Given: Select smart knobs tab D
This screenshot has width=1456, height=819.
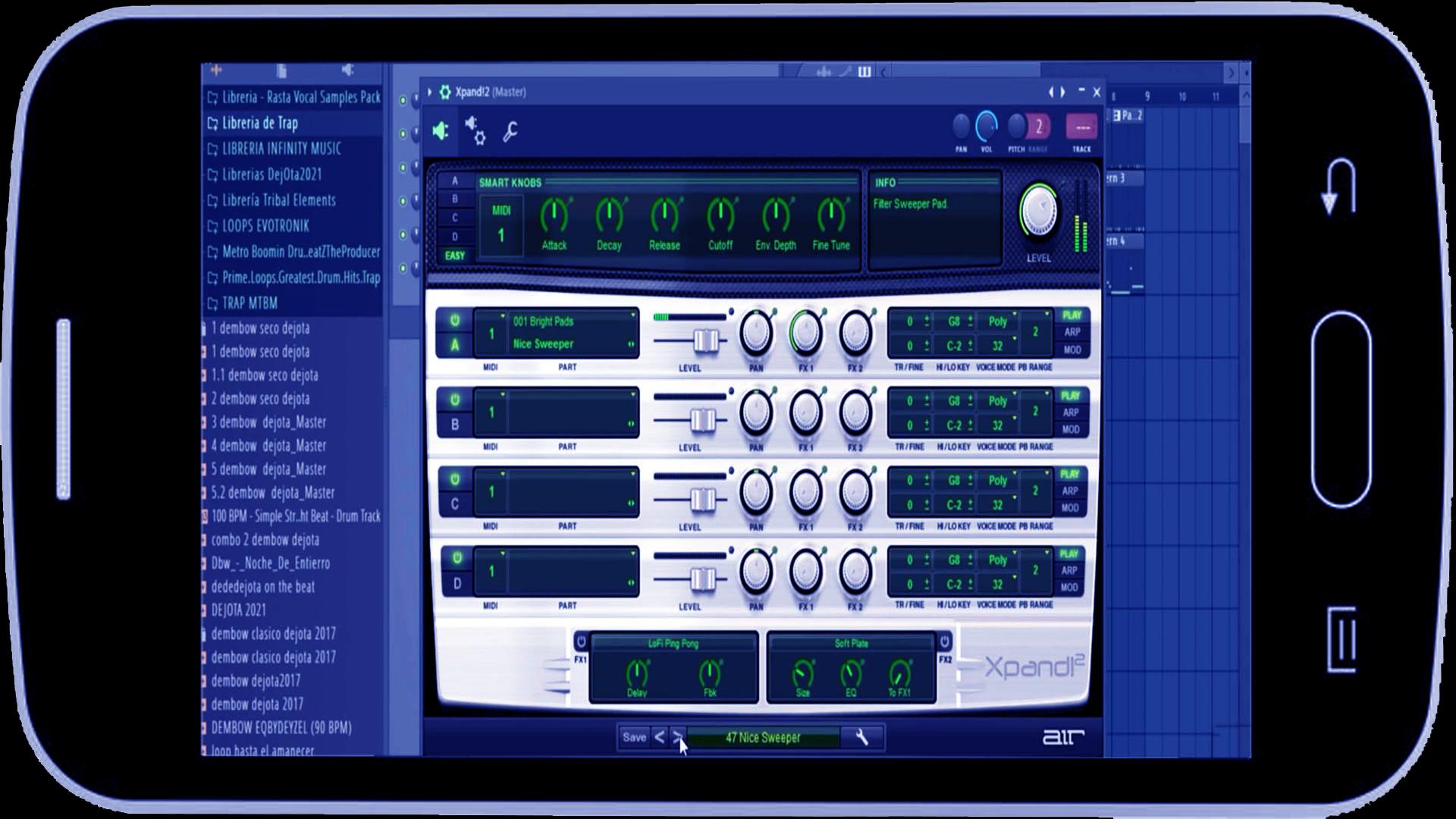Looking at the screenshot, I should point(455,237).
